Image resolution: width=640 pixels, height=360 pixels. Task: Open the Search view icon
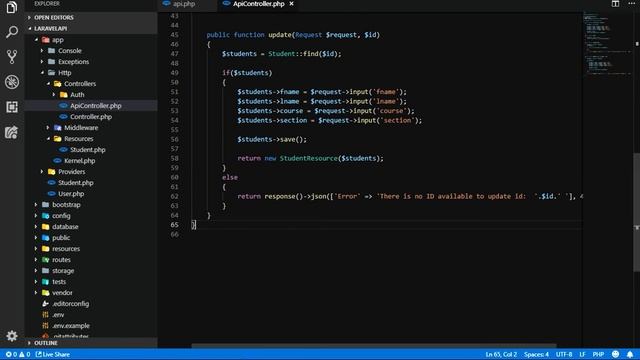coord(11,32)
